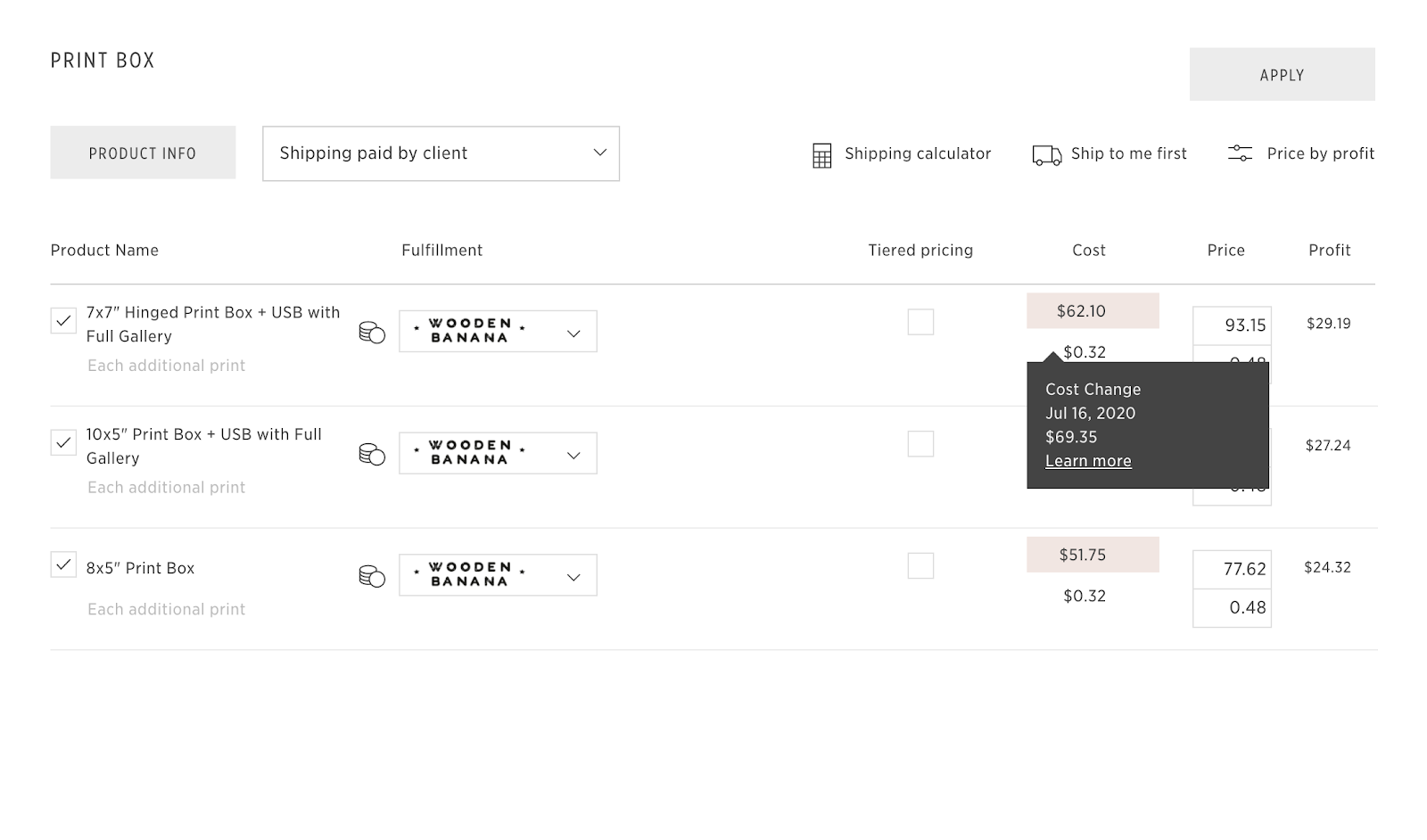Uncheck the 7x7" Hinged Print Box product
1427x840 pixels.
coord(63,320)
